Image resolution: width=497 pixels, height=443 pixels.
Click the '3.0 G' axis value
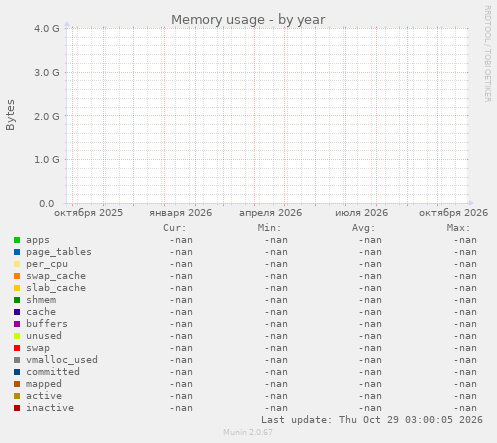tap(47, 72)
